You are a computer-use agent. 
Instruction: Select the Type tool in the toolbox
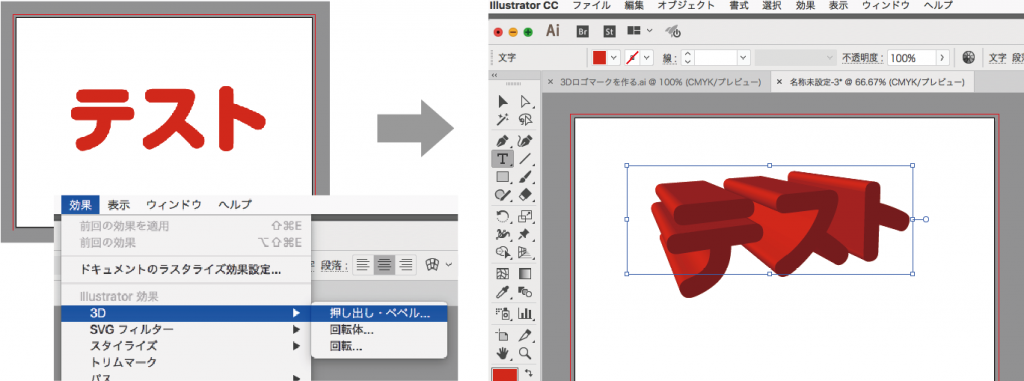[x=502, y=159]
